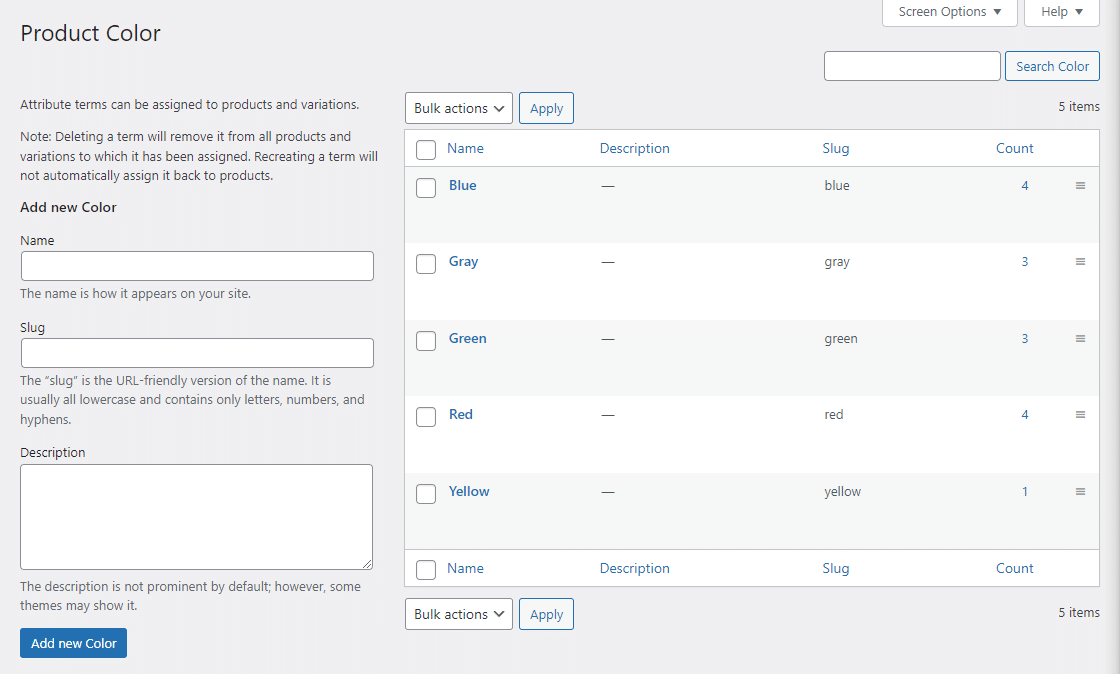
Task: Click inside the Name input field
Action: (x=197, y=266)
